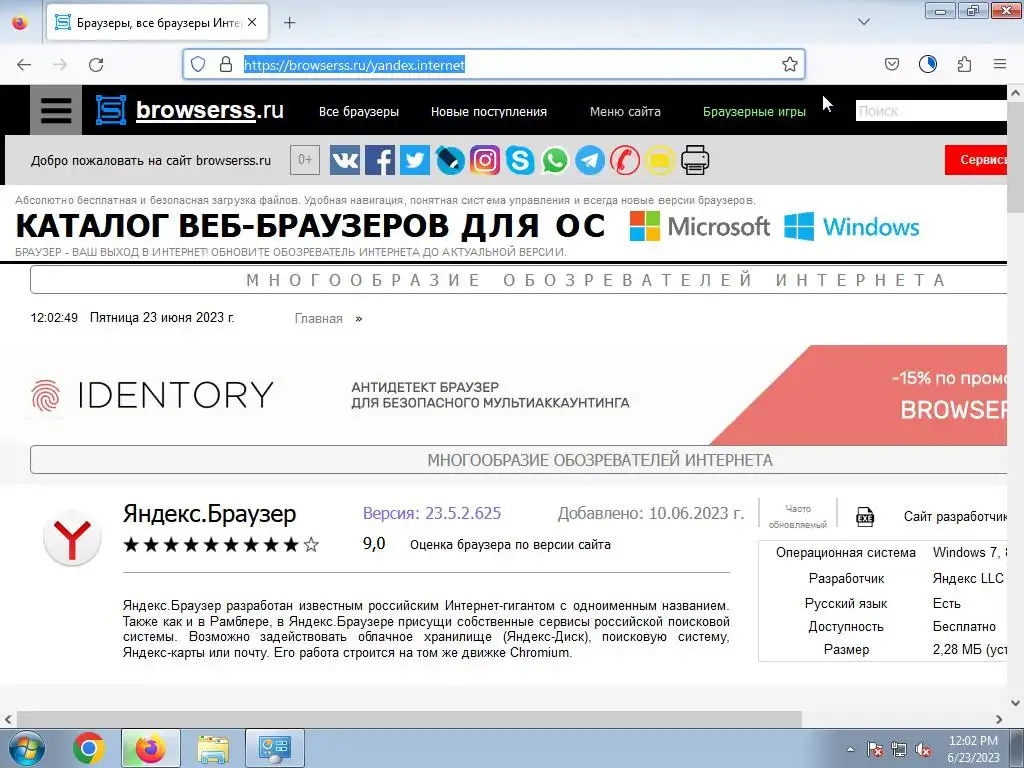This screenshot has height=768, width=1024.
Task: Bookmark this page with the star
Action: coord(790,64)
